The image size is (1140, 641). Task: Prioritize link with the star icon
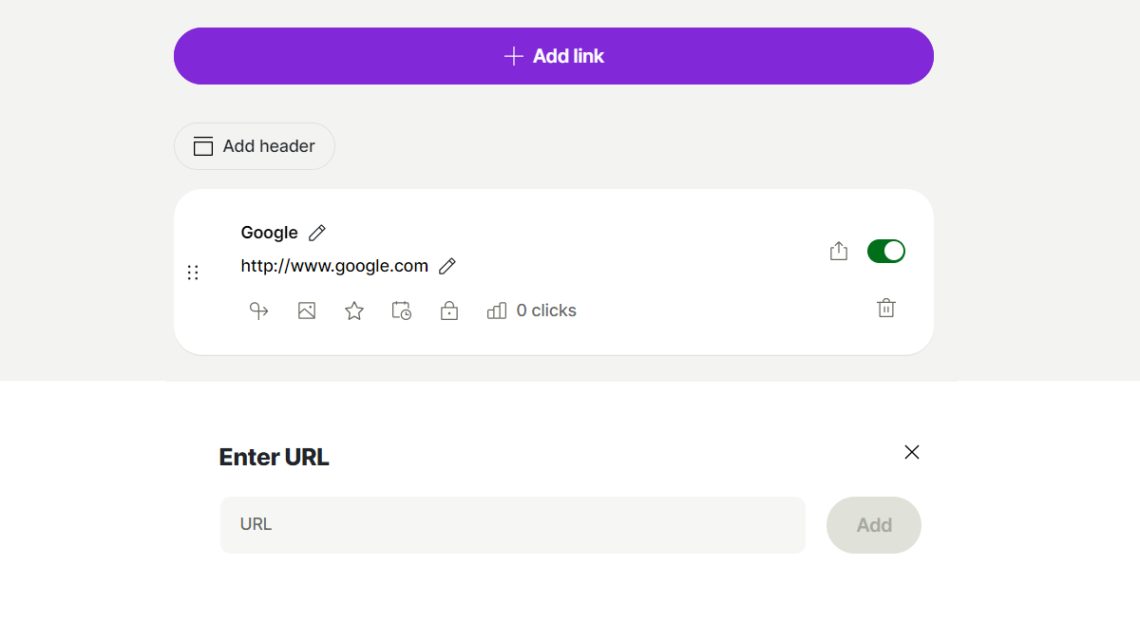pyautogui.click(x=354, y=311)
